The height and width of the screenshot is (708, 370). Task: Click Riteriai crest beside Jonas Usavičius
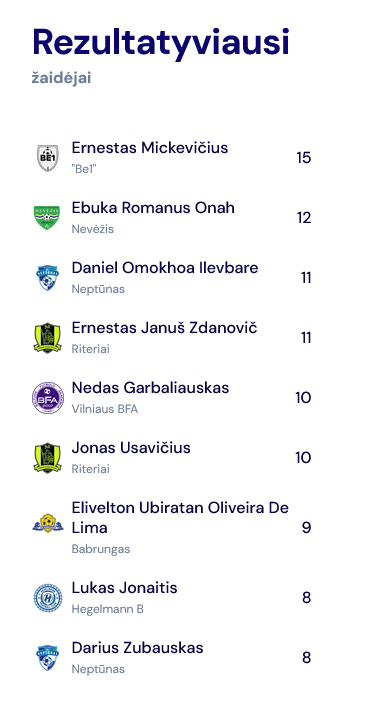tap(47, 458)
